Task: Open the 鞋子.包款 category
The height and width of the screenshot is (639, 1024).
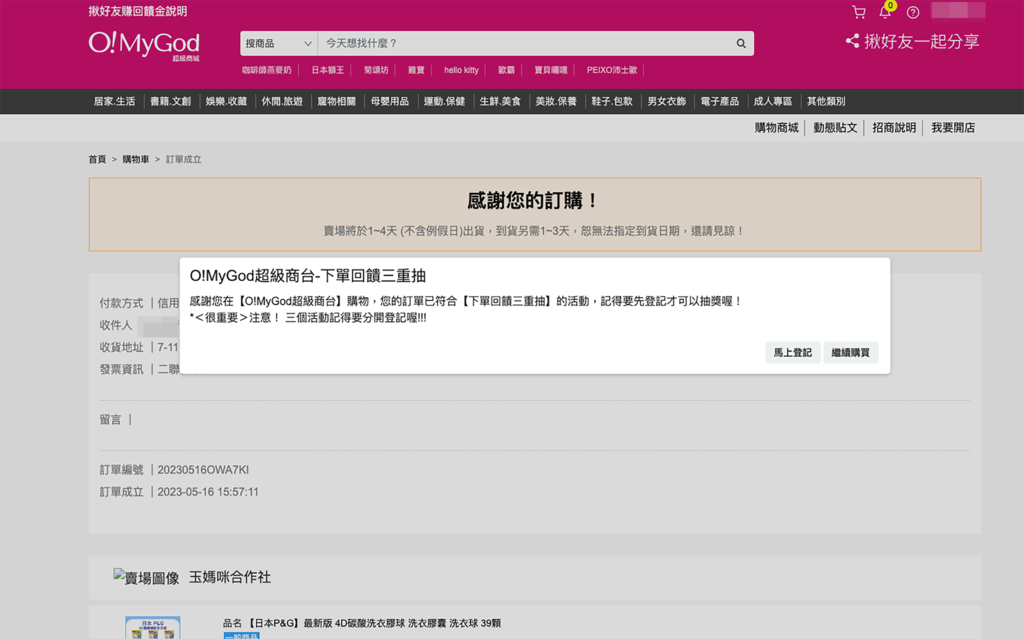Action: pyautogui.click(x=612, y=101)
